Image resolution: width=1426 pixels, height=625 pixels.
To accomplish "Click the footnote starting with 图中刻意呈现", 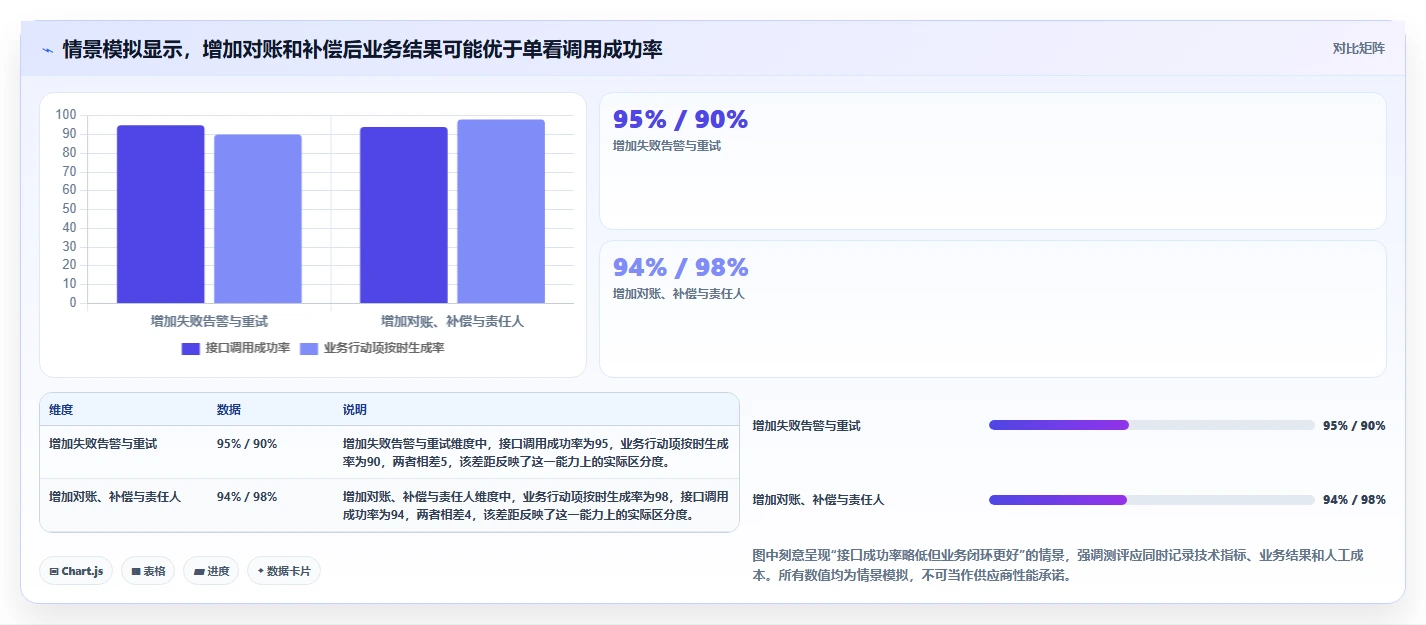I will 1059,565.
